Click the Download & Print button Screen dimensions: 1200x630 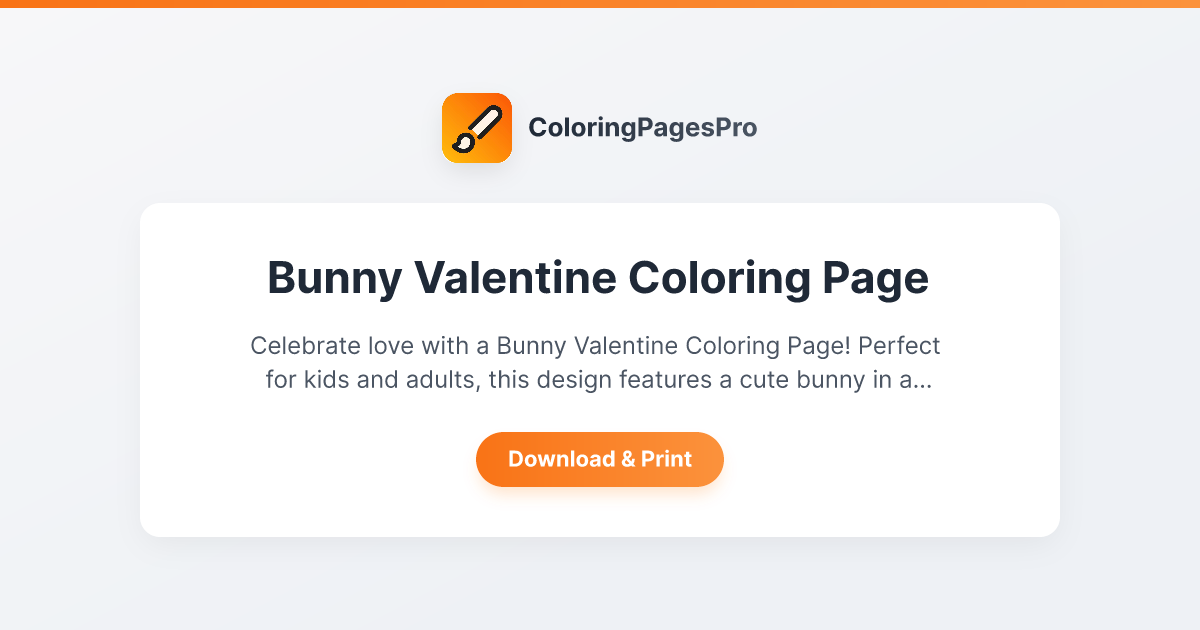(x=600, y=459)
